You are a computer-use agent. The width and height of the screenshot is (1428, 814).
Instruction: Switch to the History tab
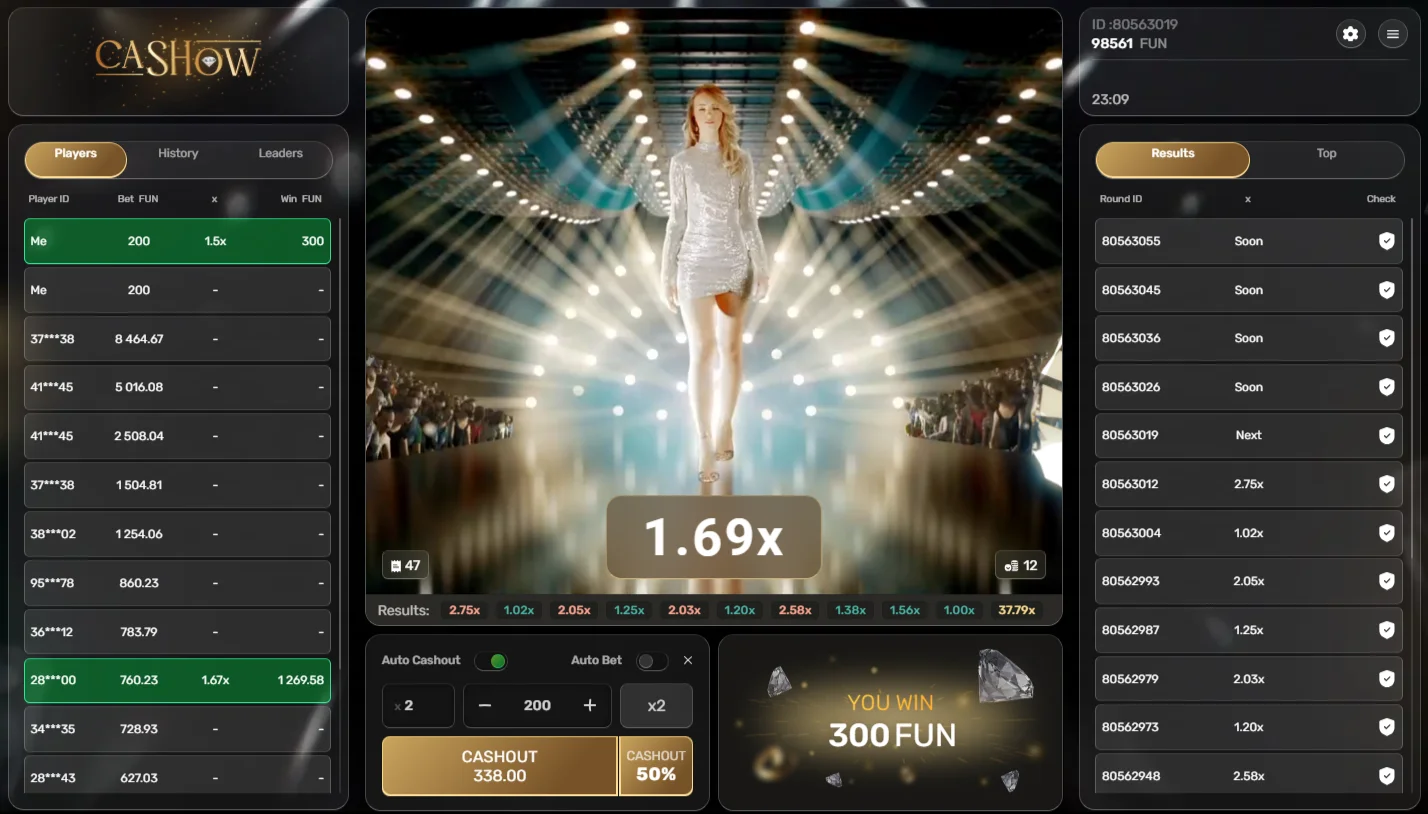pyautogui.click(x=177, y=153)
